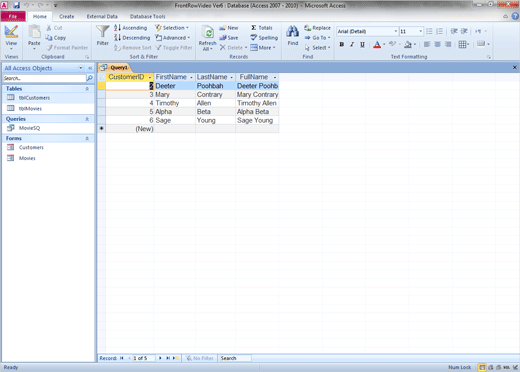Align text right
Image resolution: width=520 pixels, height=372 pixels.
(x=448, y=44)
